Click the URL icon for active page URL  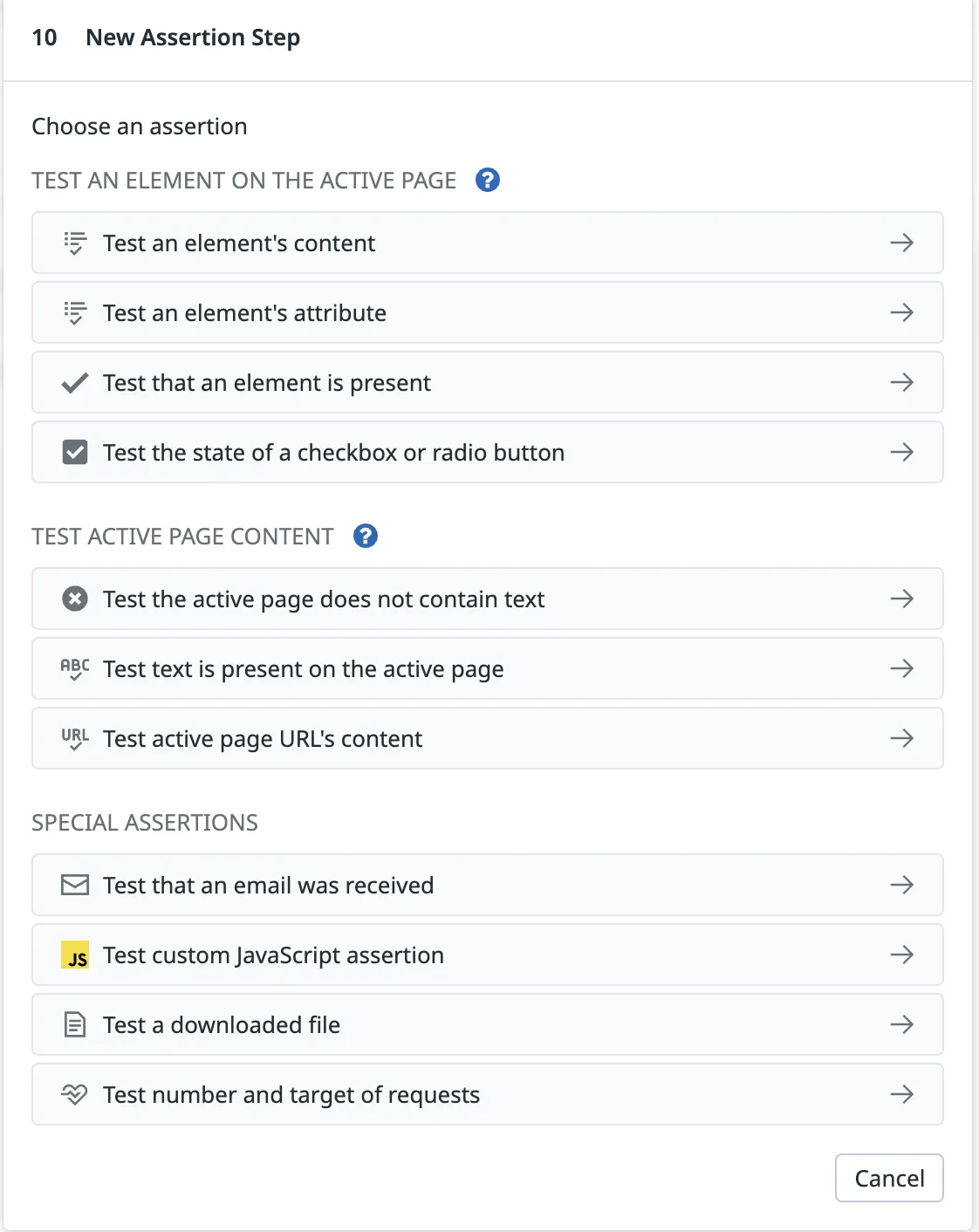[x=75, y=738]
